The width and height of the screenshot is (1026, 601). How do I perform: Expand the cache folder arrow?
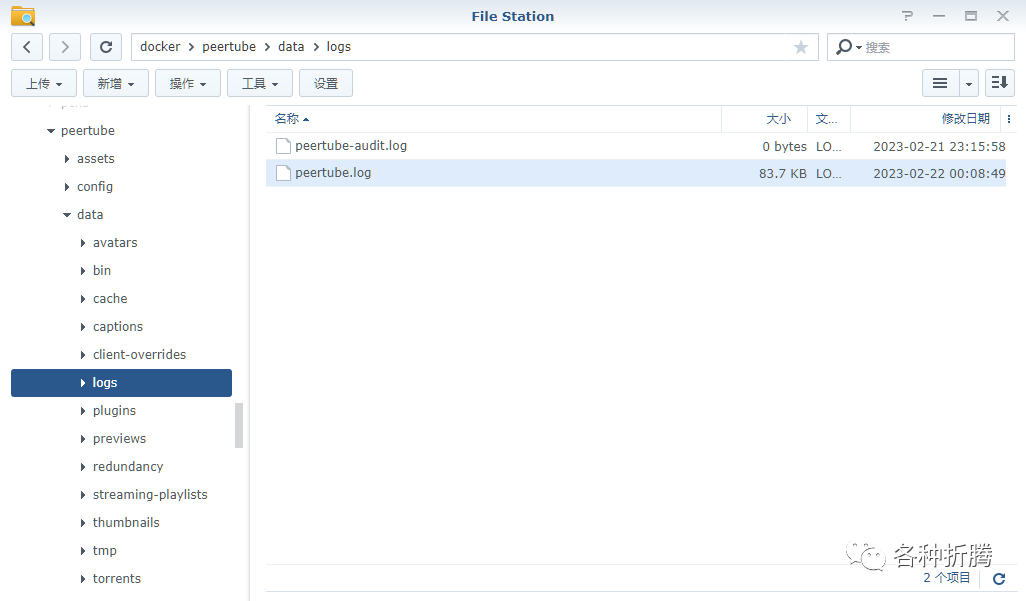pyautogui.click(x=82, y=299)
